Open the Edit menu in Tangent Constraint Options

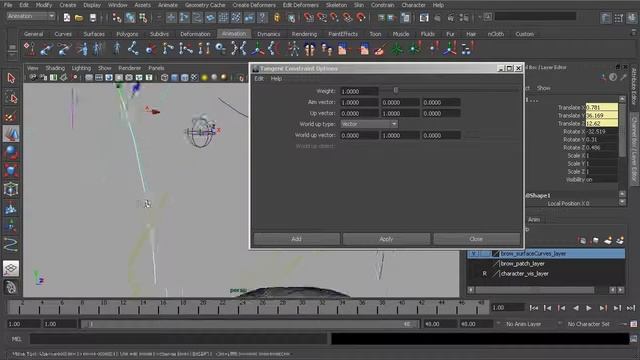point(259,78)
